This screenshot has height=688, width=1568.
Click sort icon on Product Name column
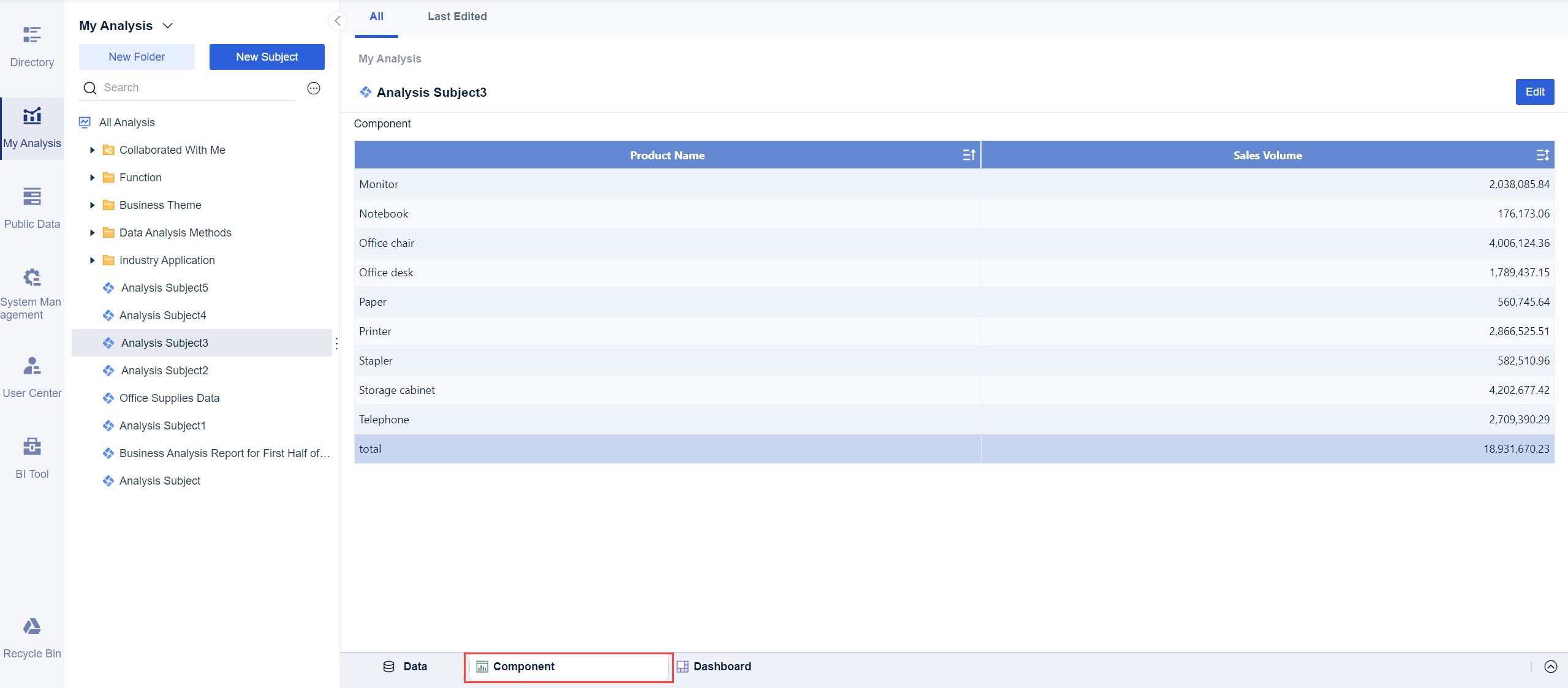tap(968, 155)
